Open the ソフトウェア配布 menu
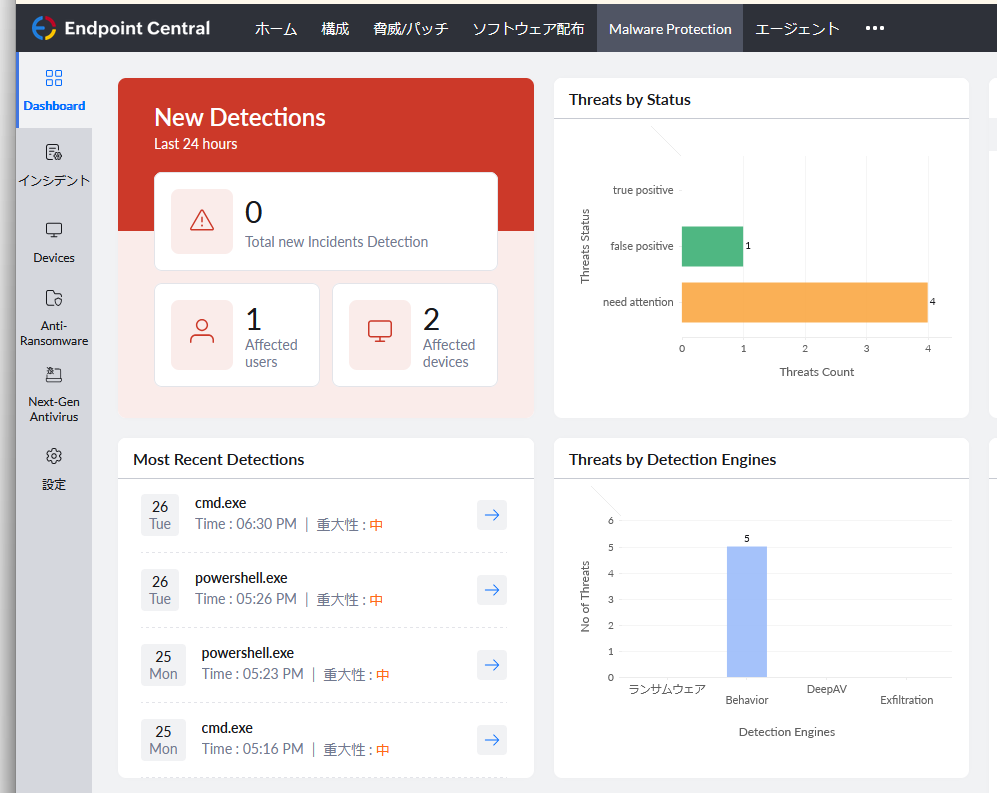This screenshot has height=793, width=997. [x=528, y=29]
